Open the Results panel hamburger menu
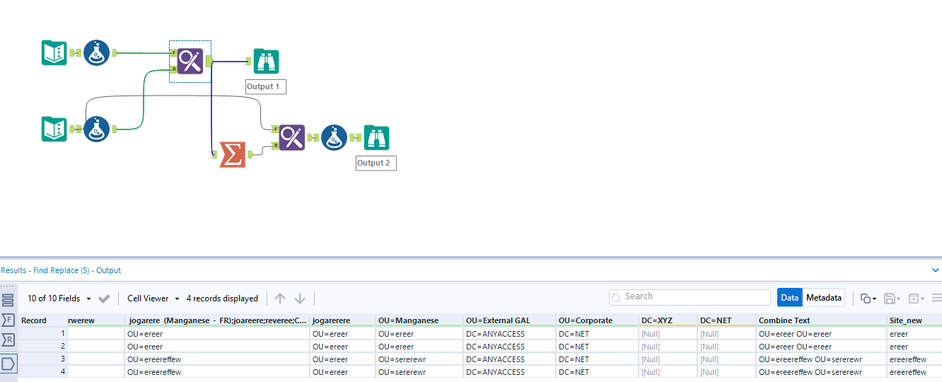Viewport: 942px width, 382px height. point(937,298)
